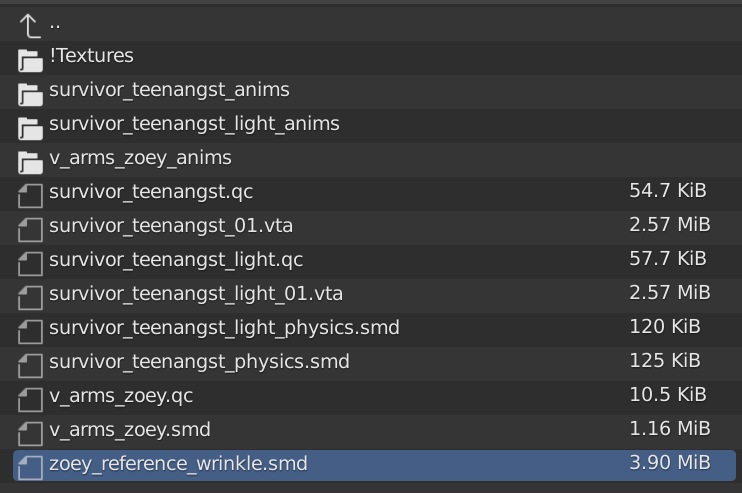Click the survivor_teenangst_01.vta file icon

point(30,229)
